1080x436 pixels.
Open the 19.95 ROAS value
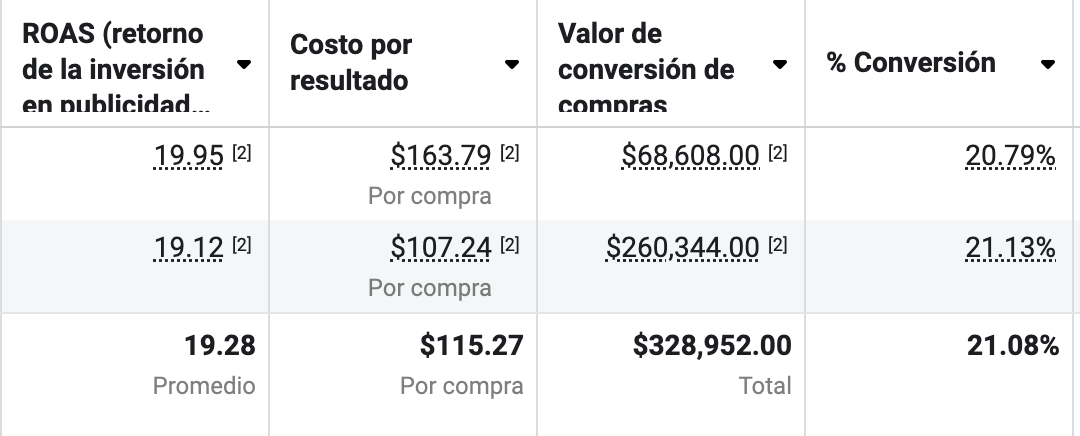pos(189,156)
